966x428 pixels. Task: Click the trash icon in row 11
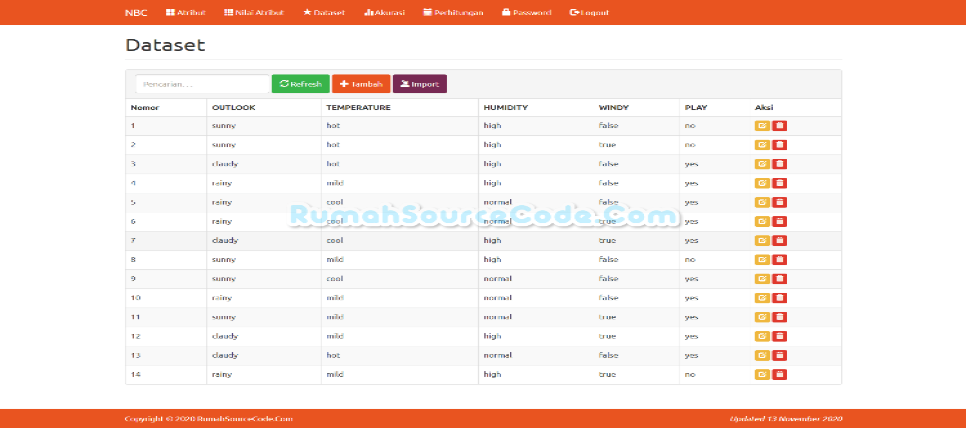(780, 317)
